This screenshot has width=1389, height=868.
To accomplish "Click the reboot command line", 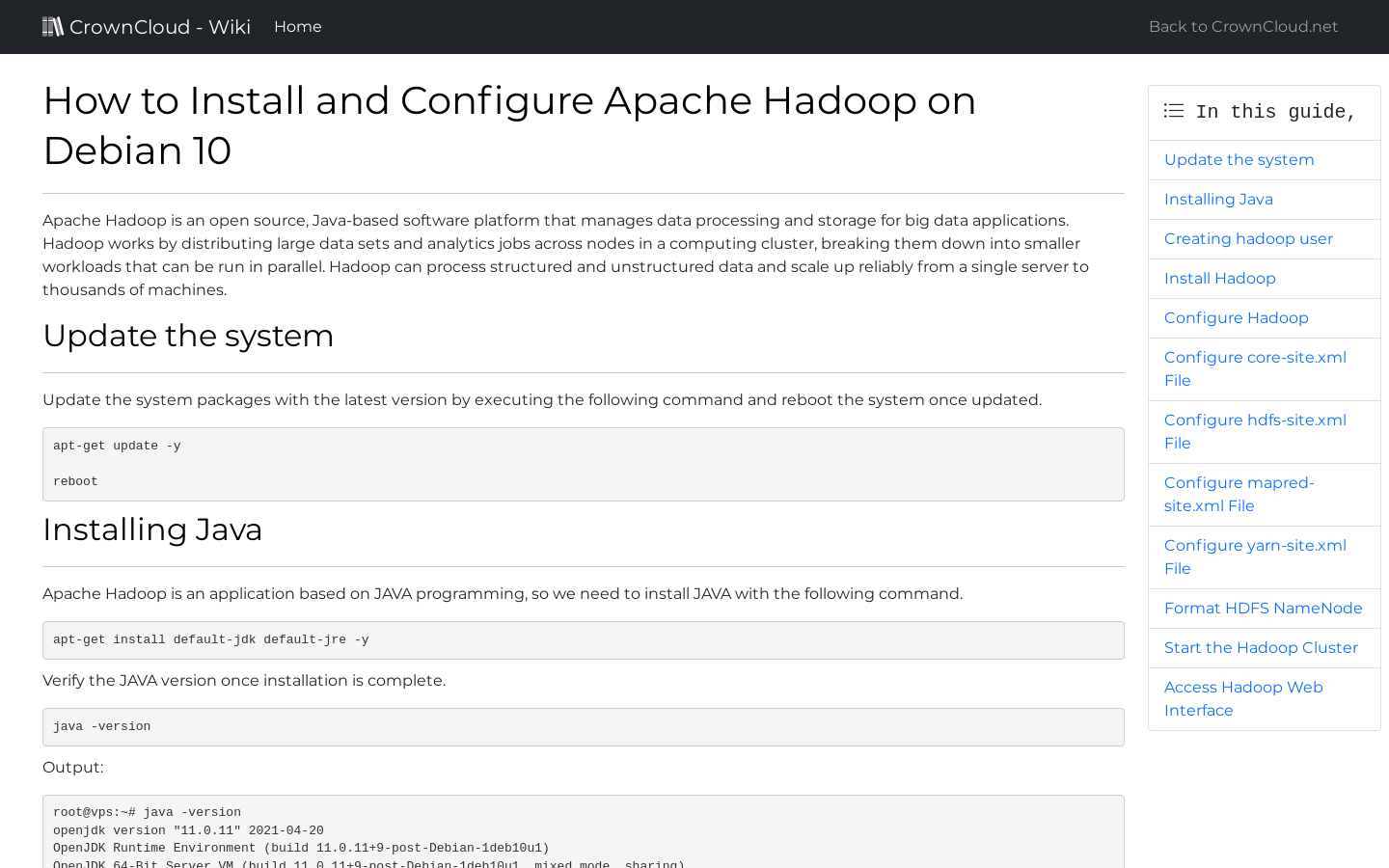I will [75, 481].
